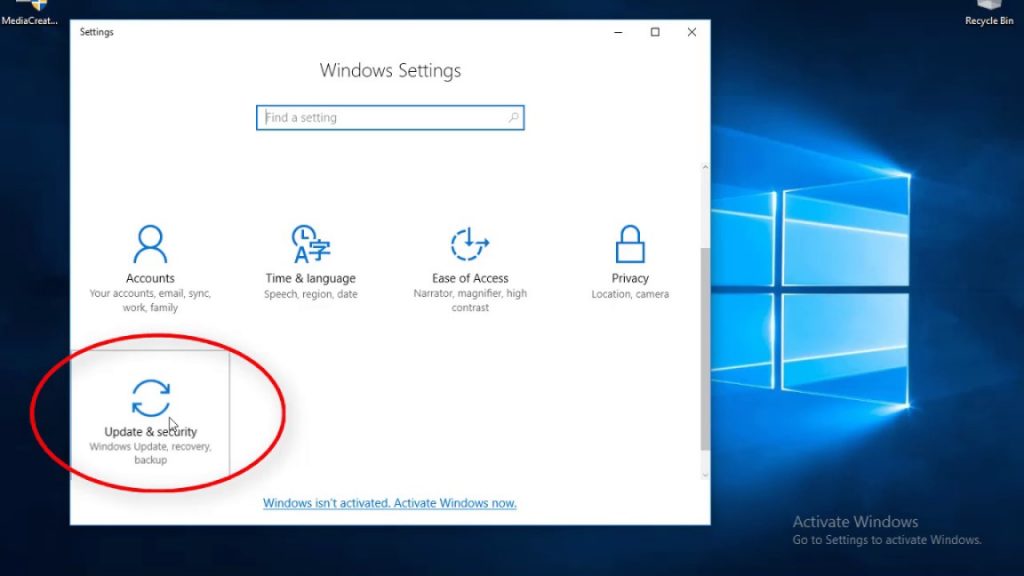Select the Windows Update recovery backup description

(151, 452)
